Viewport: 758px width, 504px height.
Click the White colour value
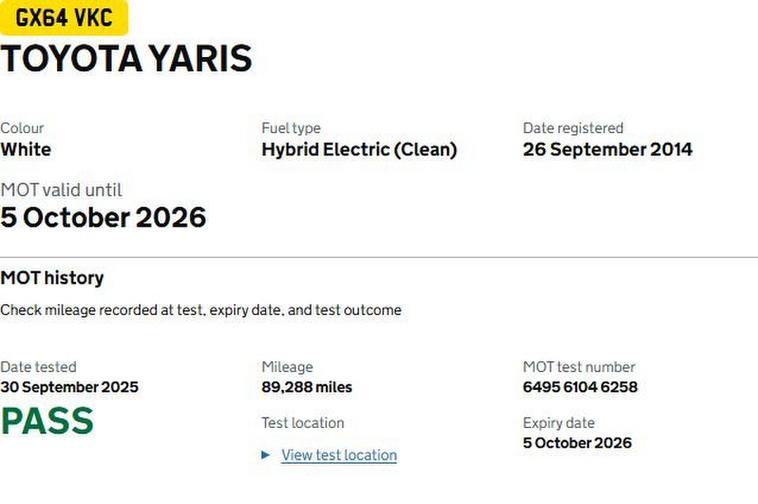pos(26,150)
